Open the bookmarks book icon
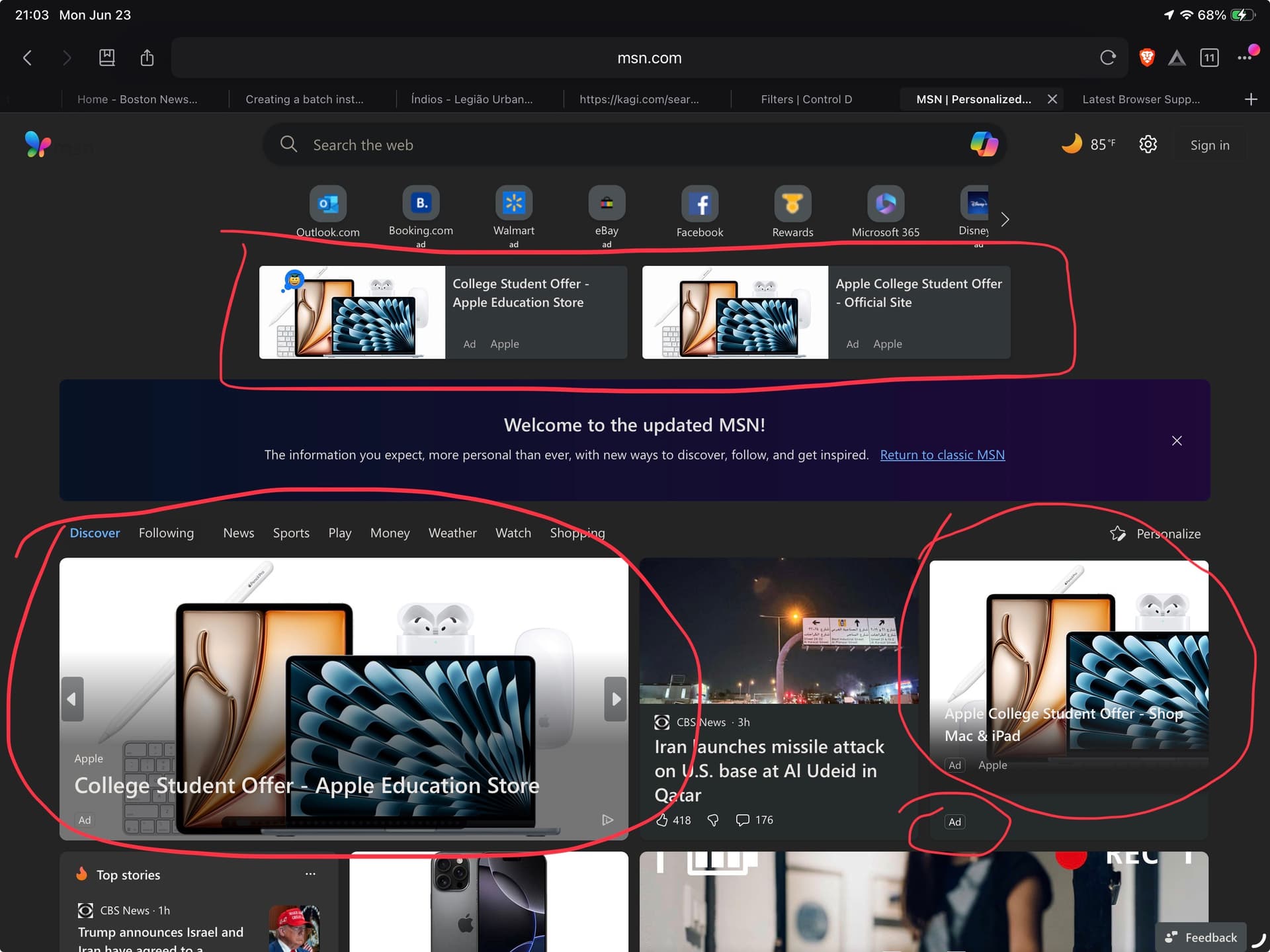Image resolution: width=1270 pixels, height=952 pixels. pyautogui.click(x=107, y=58)
